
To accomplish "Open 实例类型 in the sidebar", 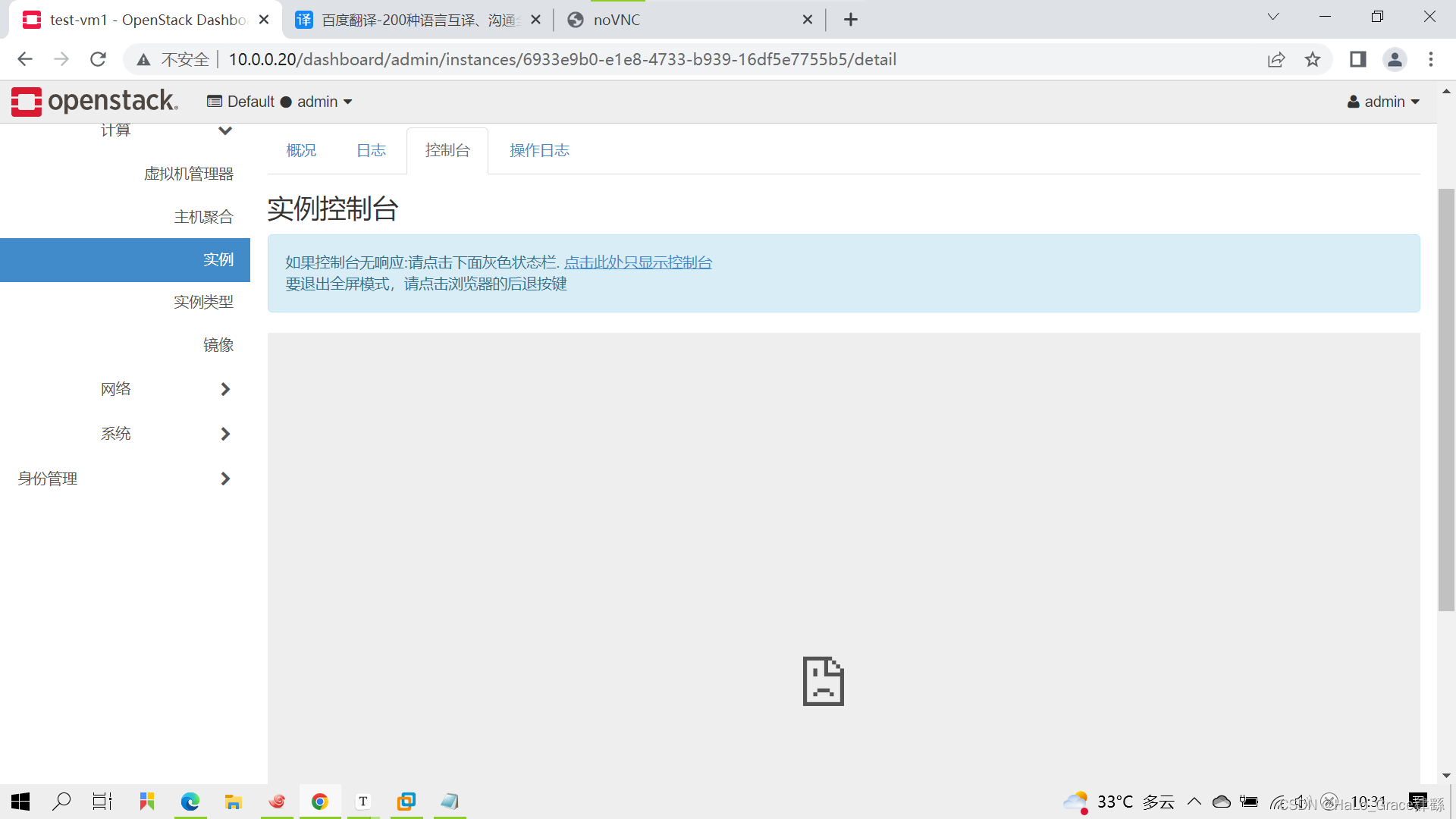I will tap(203, 302).
